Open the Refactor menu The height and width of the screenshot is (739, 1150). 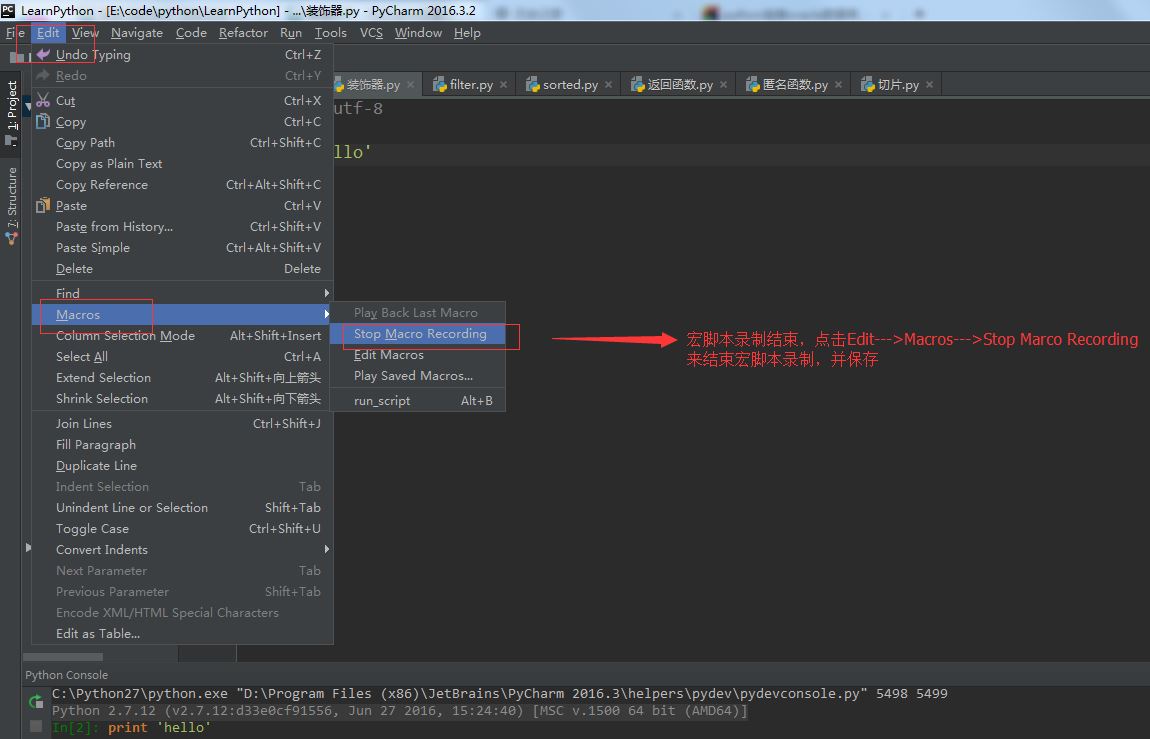pos(243,33)
